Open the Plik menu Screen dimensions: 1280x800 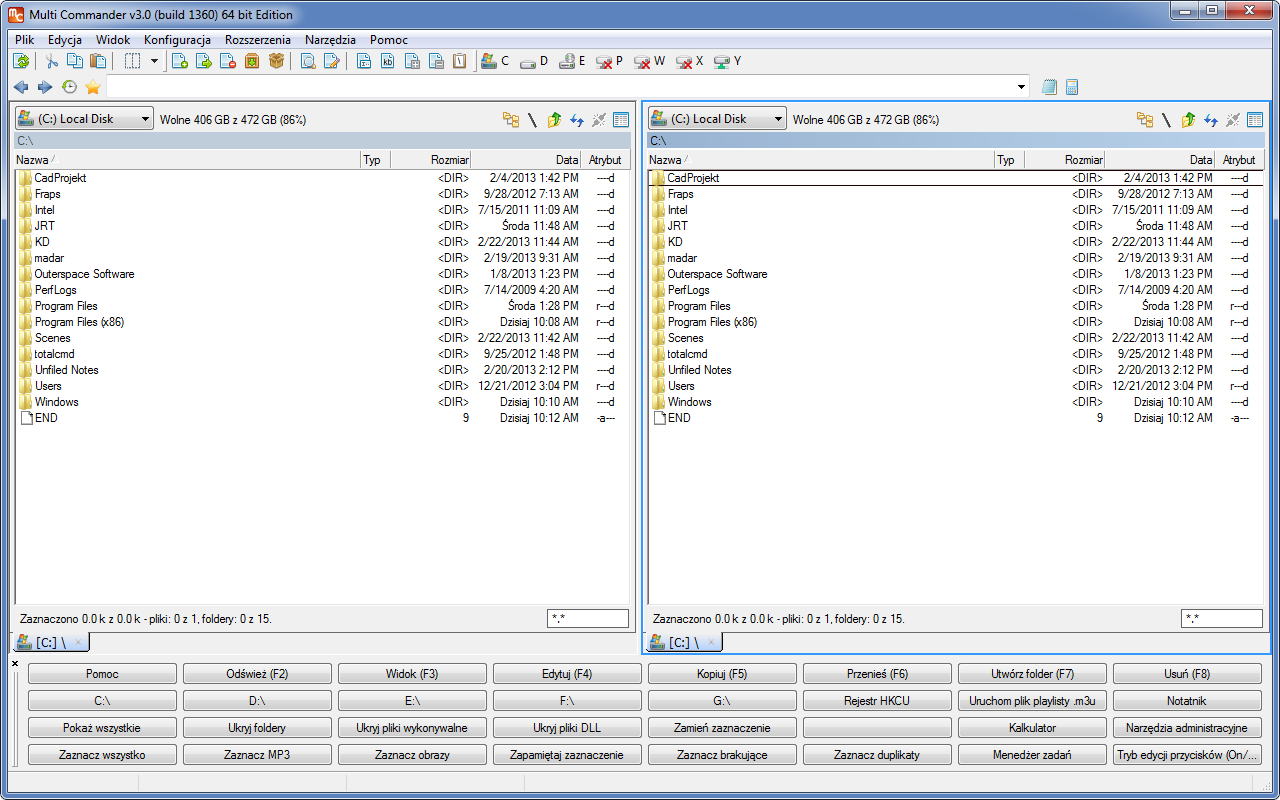(25, 40)
